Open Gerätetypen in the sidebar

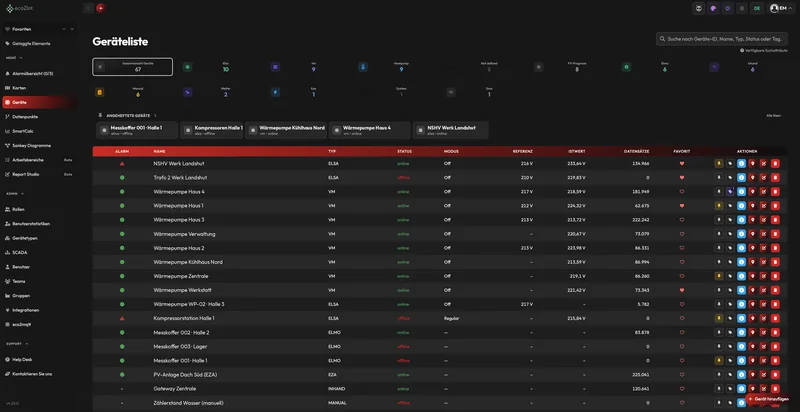(25, 238)
